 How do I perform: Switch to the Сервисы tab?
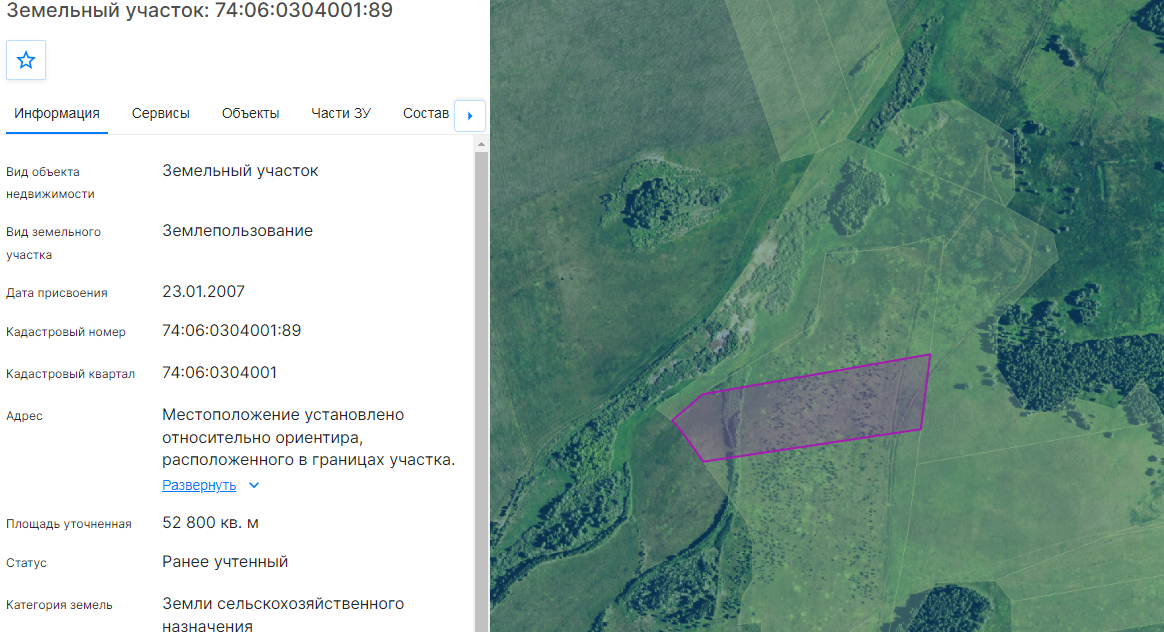click(160, 114)
